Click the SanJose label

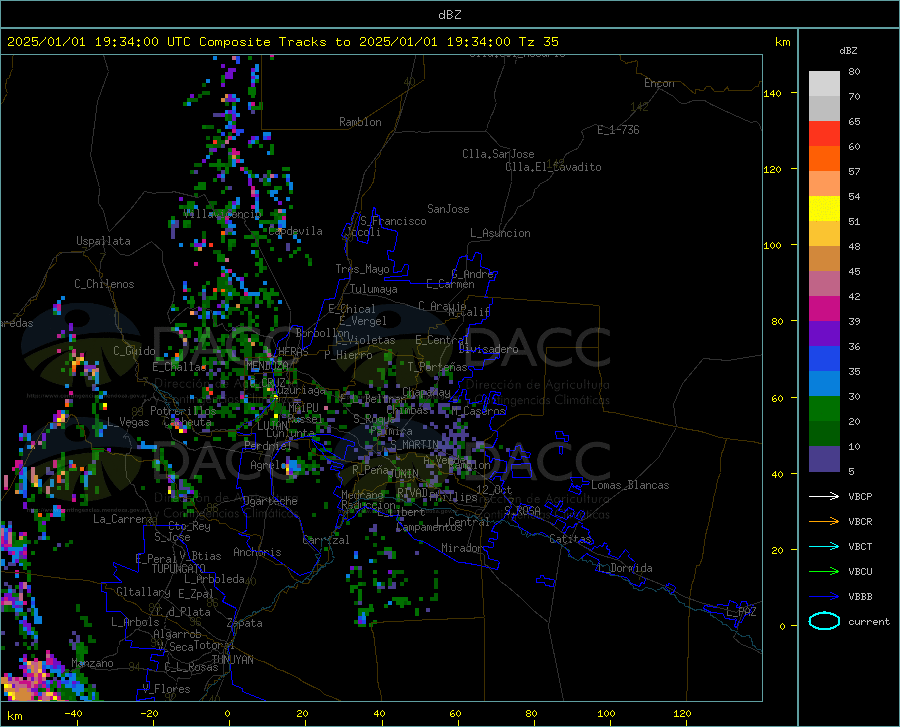(448, 209)
